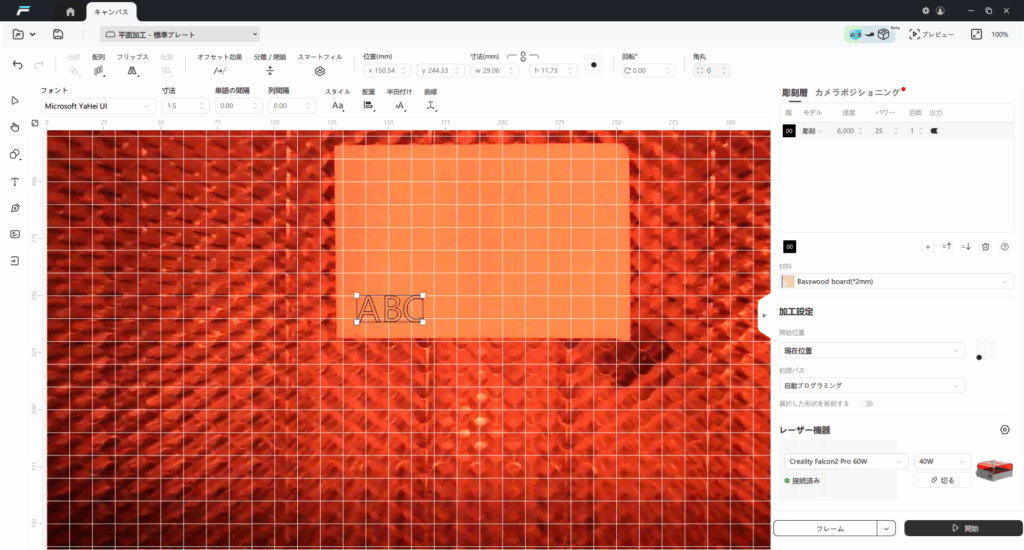Move layer down with arrow button
This screenshot has width=1024, height=550.
pyautogui.click(x=967, y=246)
